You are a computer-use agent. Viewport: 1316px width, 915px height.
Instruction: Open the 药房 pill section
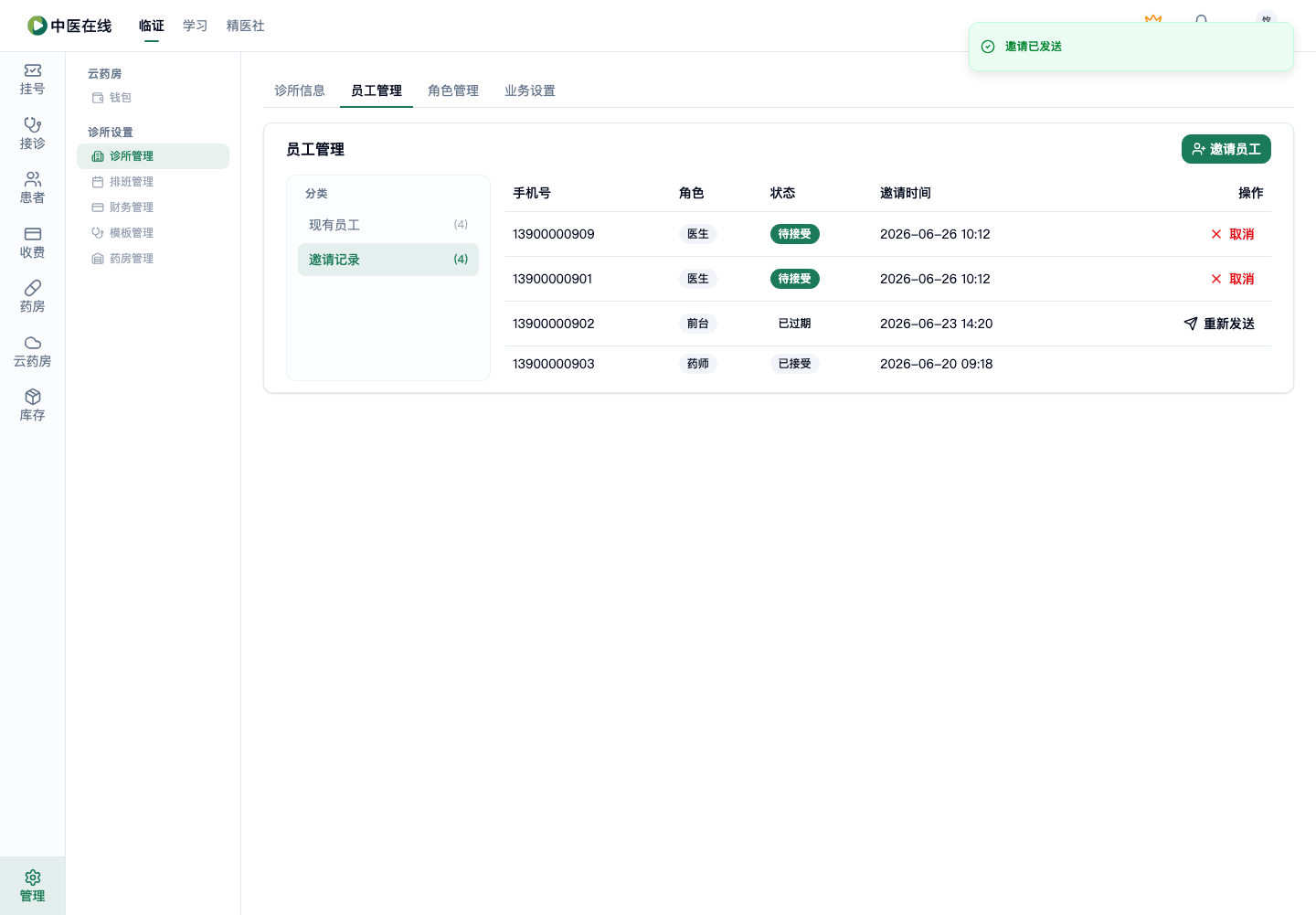(32, 297)
